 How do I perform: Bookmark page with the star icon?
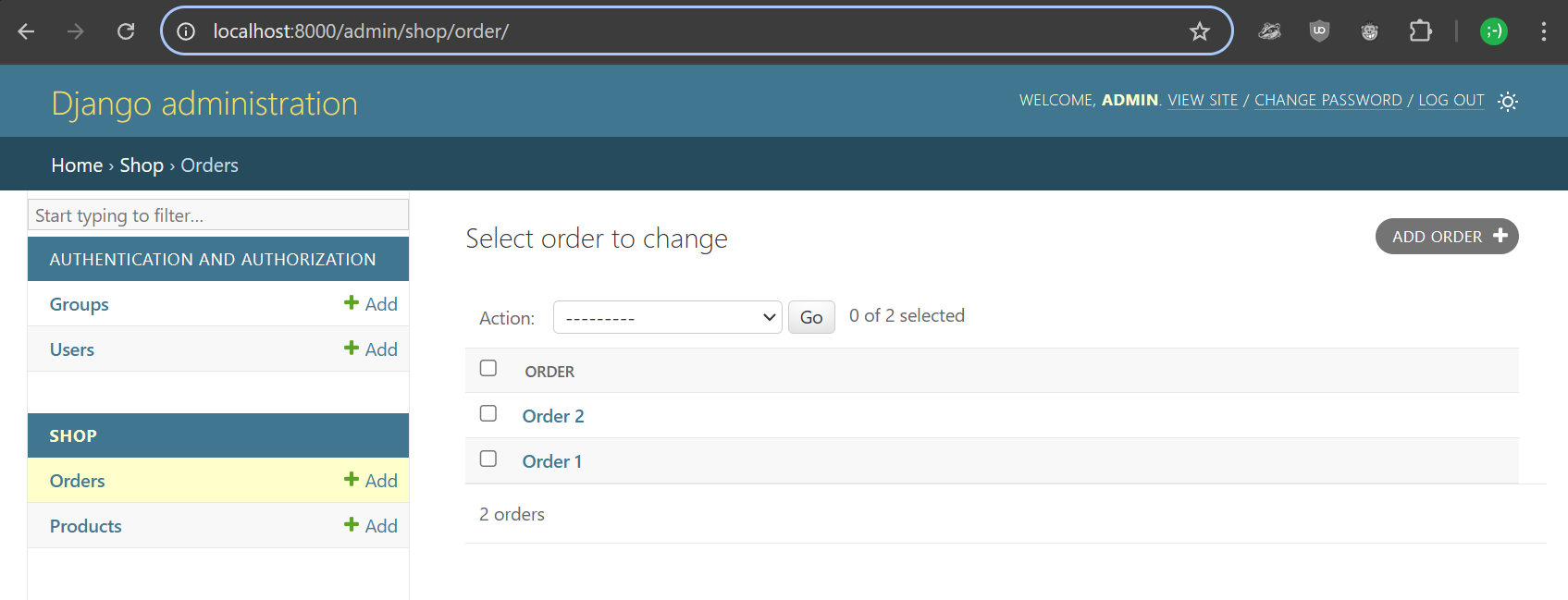1199,31
